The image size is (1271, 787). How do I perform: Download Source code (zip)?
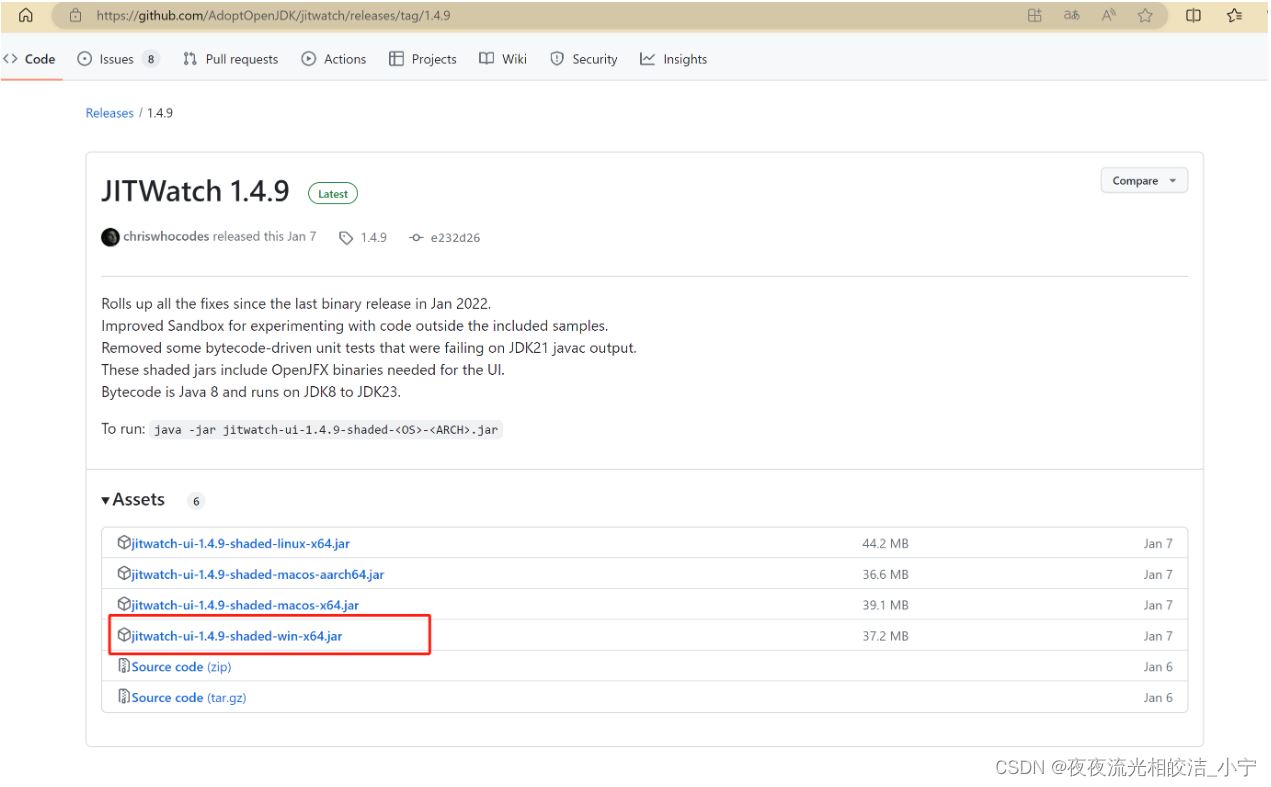[181, 667]
